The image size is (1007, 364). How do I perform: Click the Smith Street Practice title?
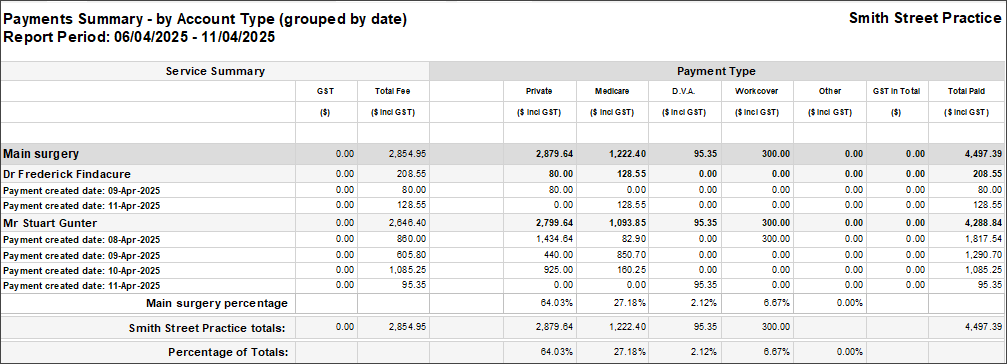(925, 19)
